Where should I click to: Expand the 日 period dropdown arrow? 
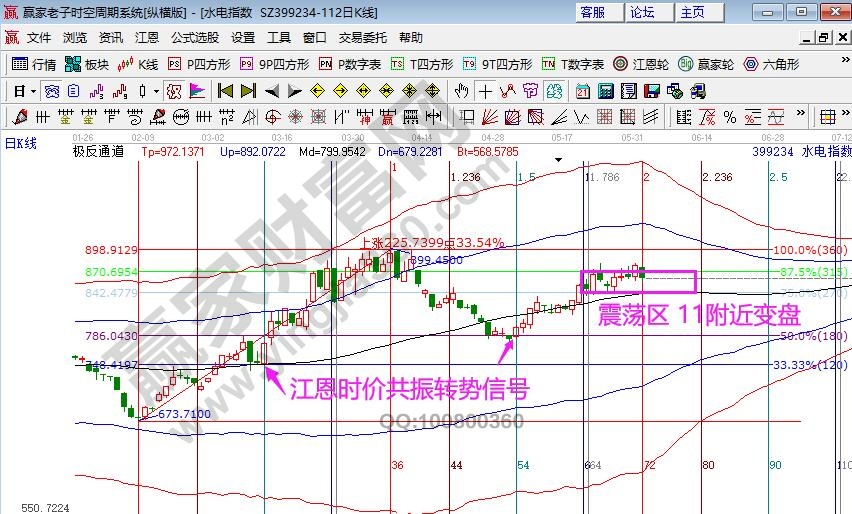[33, 91]
